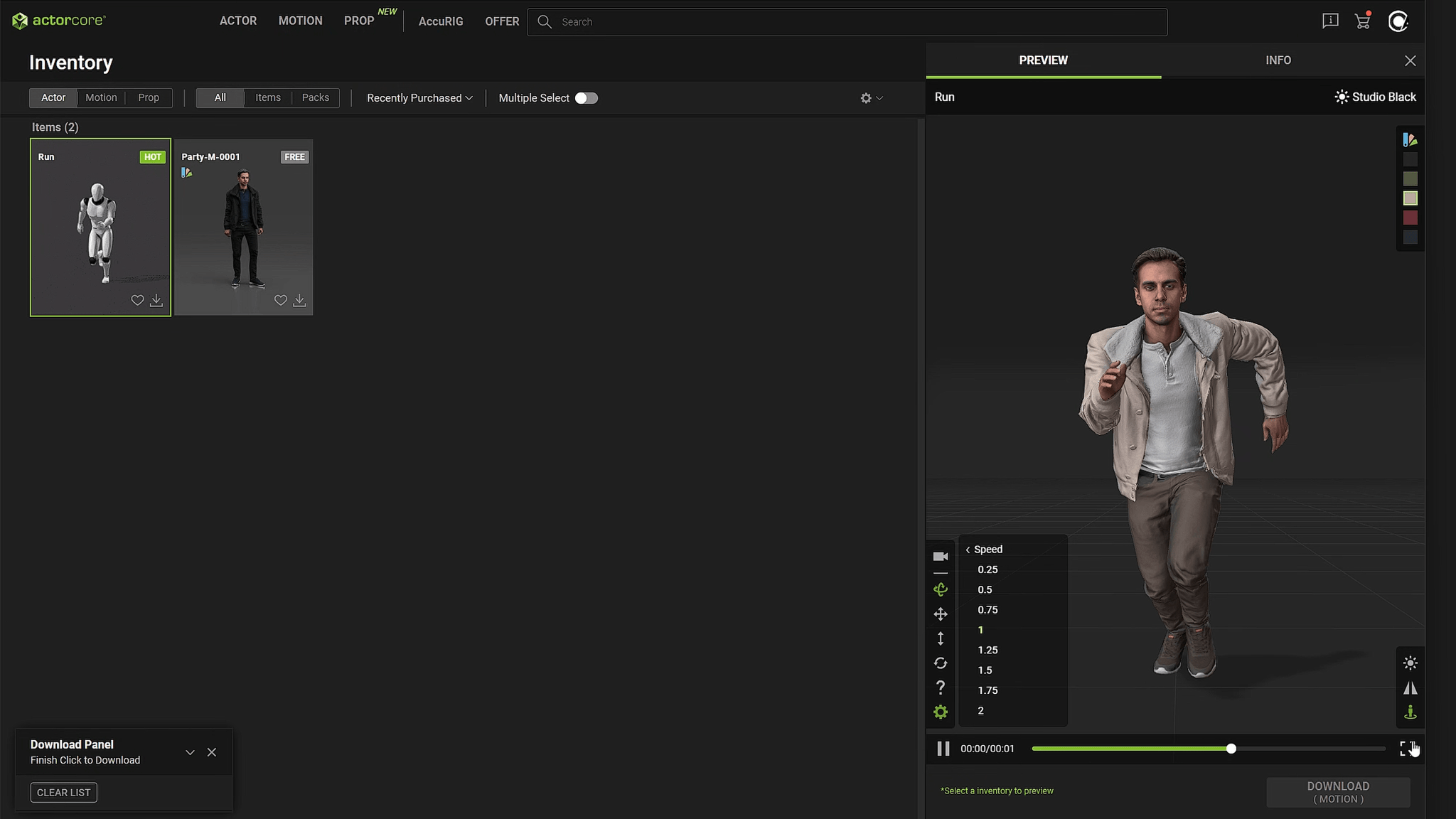
Task: Select the orbit rotate camera tool
Action: click(941, 589)
